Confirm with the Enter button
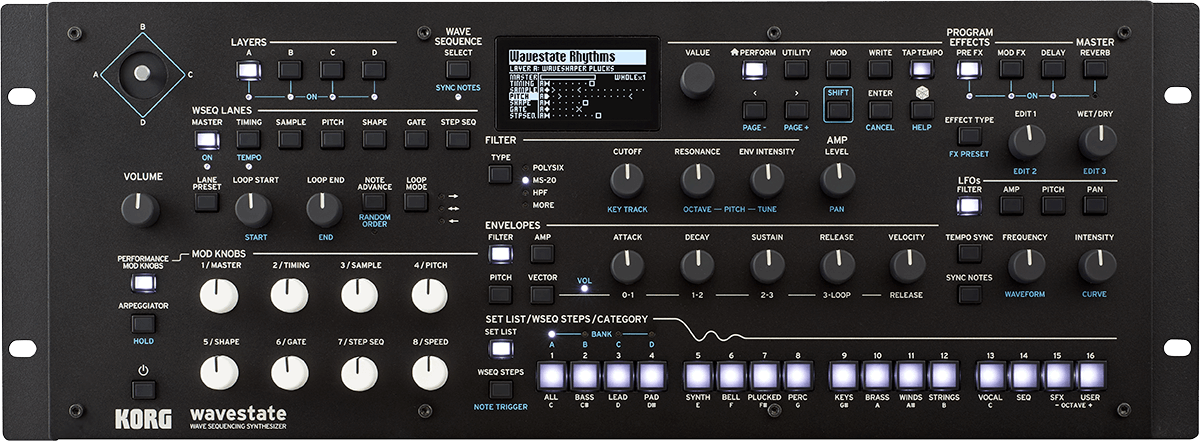The image size is (1200, 441). (880, 110)
